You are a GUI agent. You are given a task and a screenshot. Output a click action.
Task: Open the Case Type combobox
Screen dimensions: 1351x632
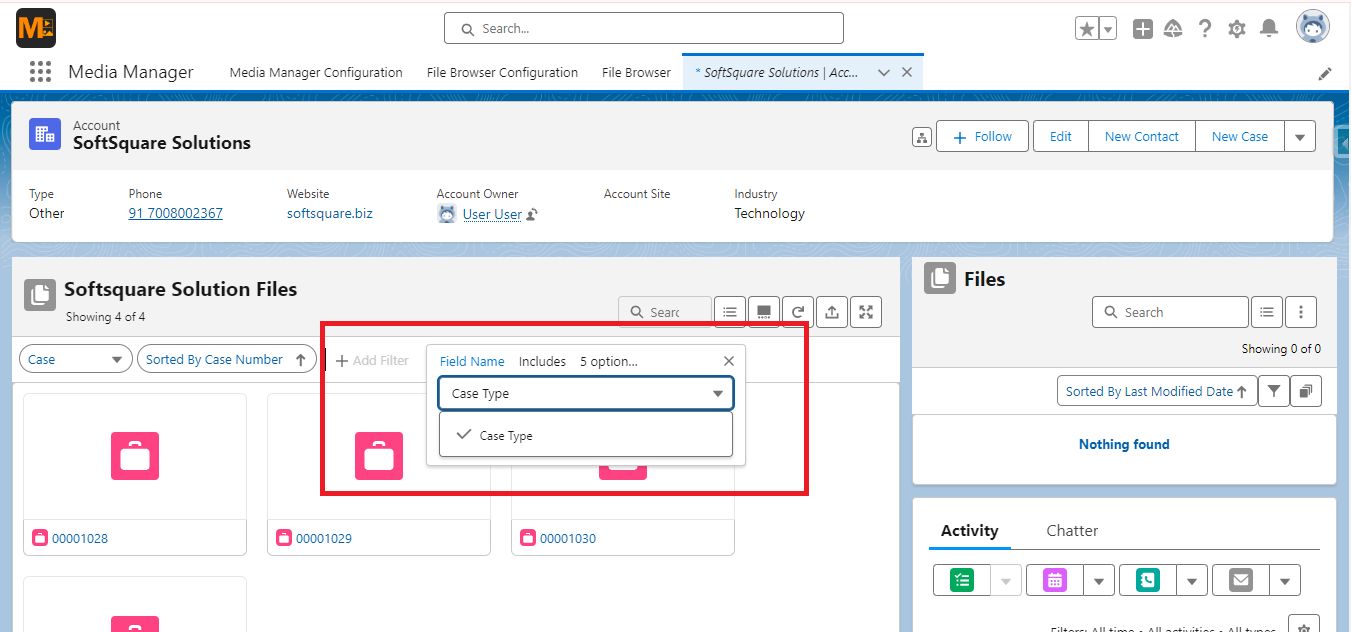pyautogui.click(x=586, y=393)
